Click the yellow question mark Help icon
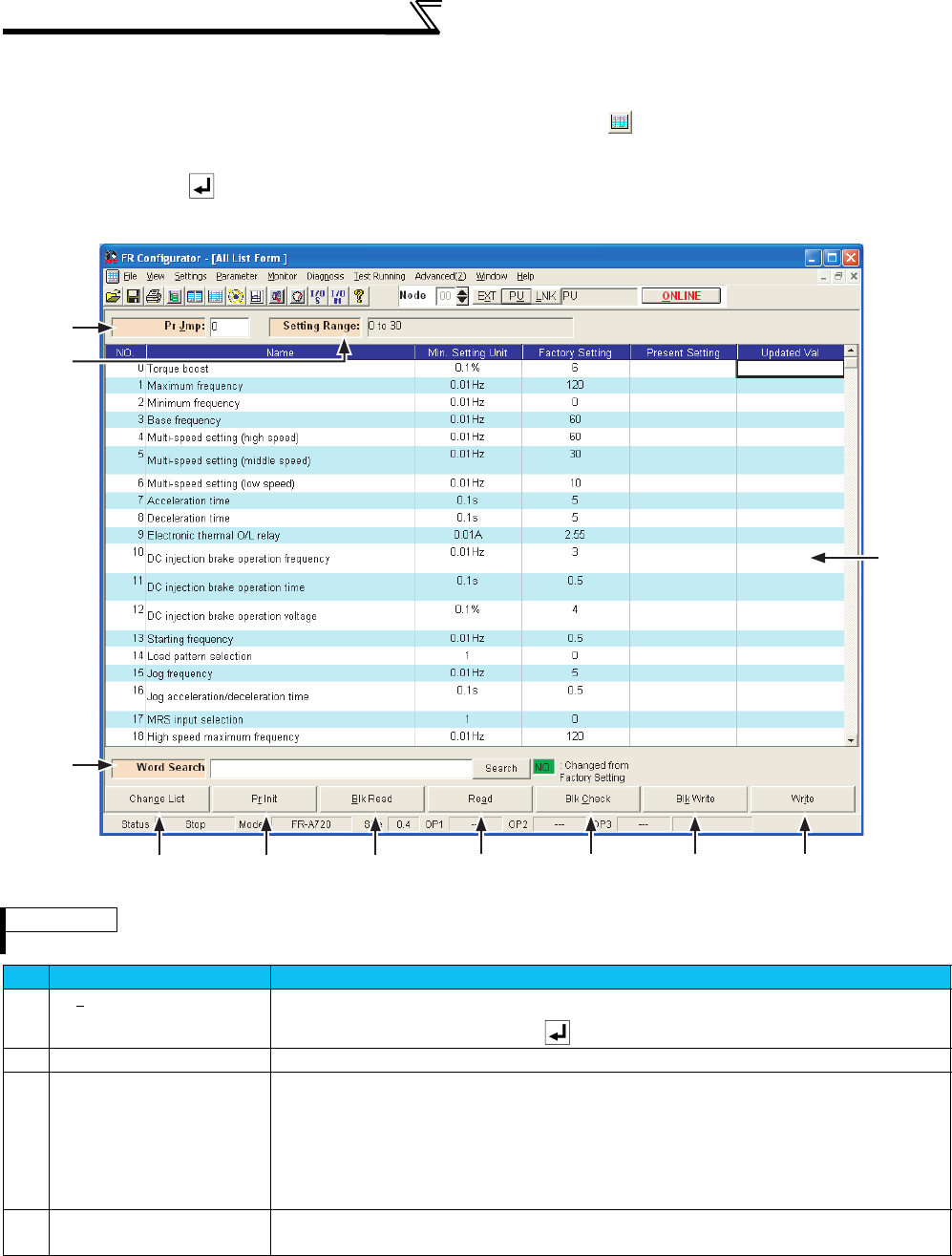This screenshot has height=1256, width=952. click(x=359, y=296)
